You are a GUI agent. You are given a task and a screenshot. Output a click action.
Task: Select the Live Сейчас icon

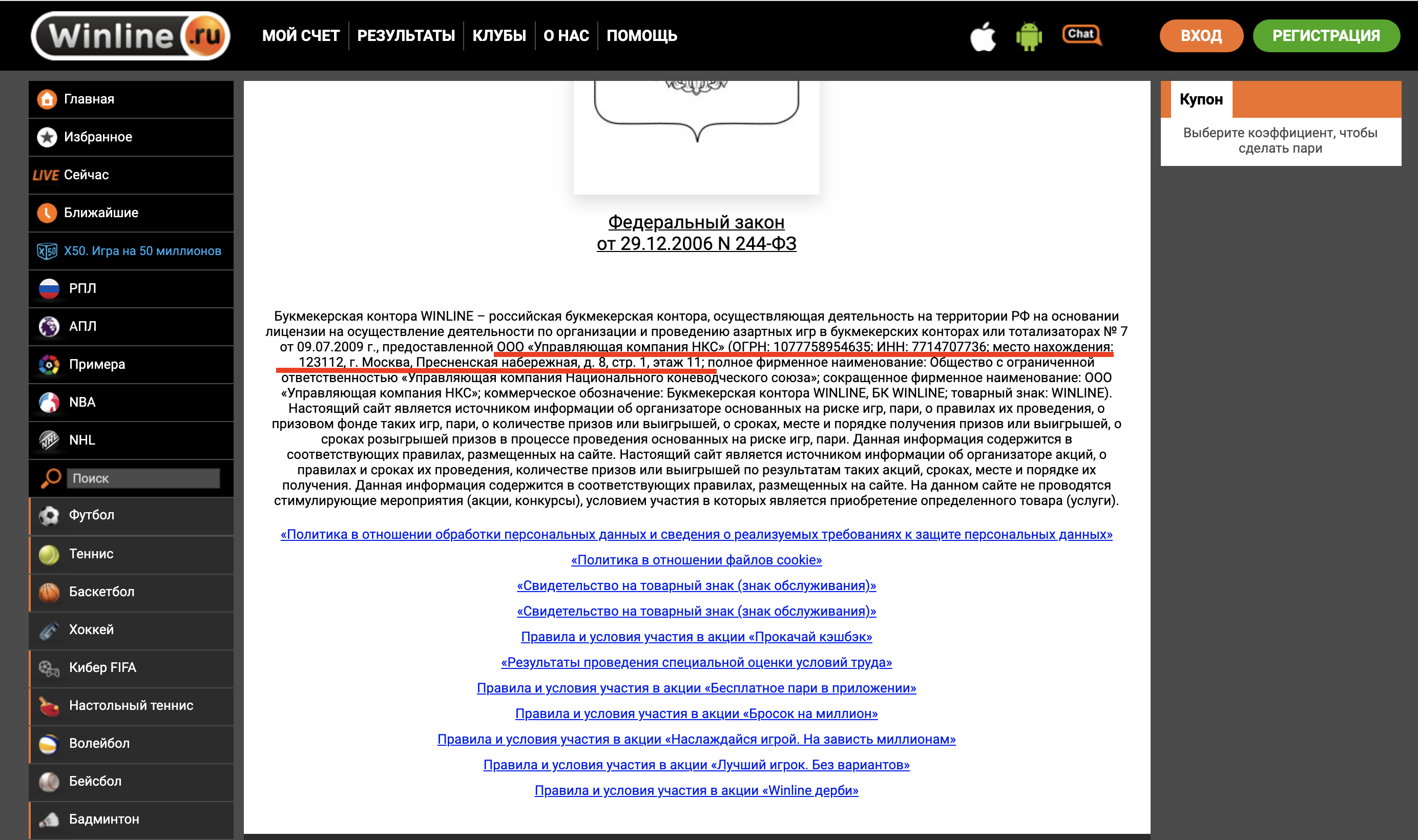pos(49,174)
